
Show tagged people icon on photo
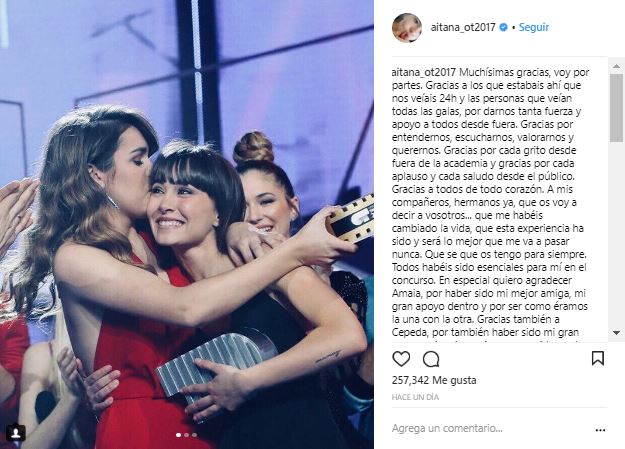click(x=16, y=433)
